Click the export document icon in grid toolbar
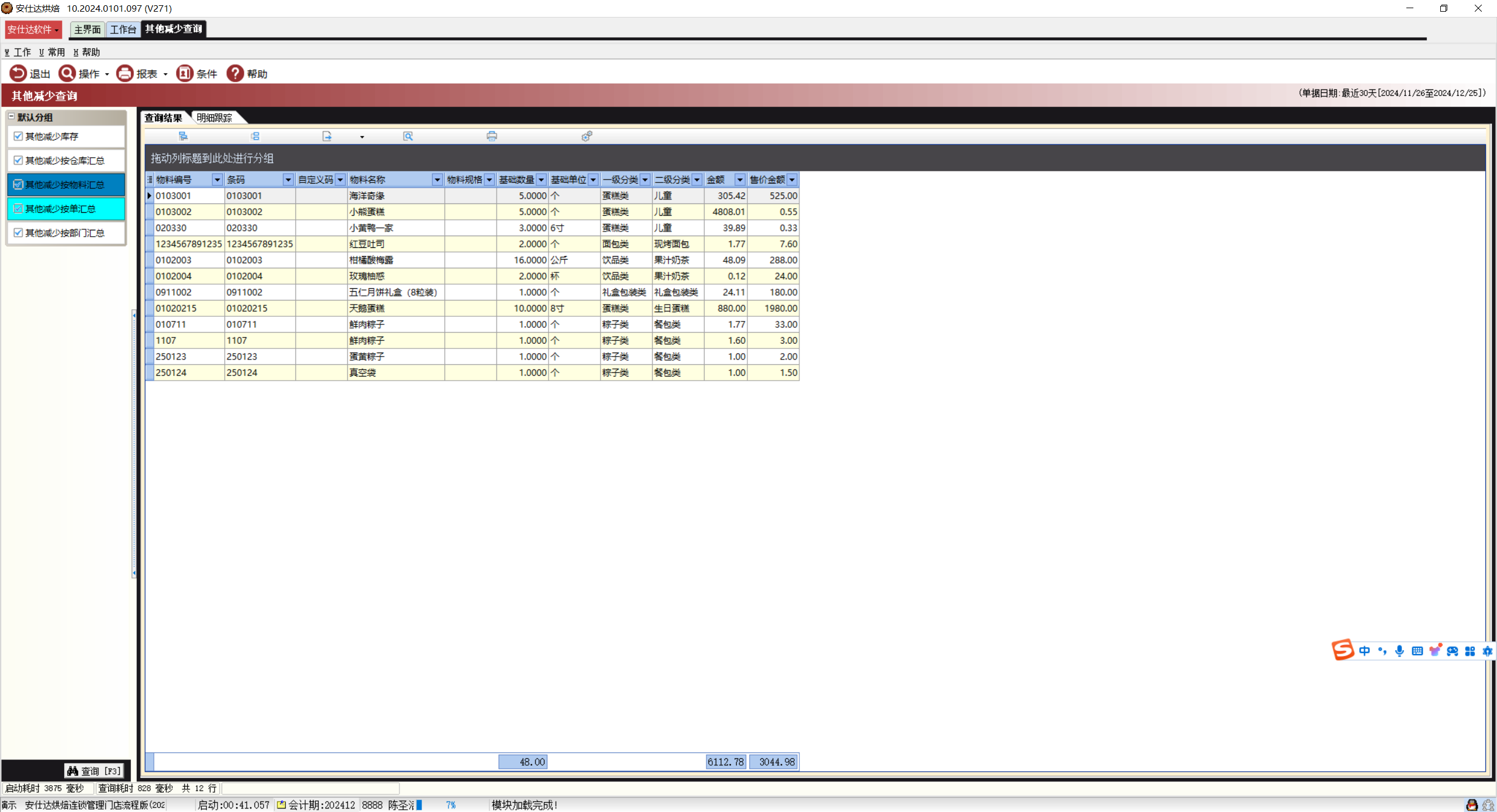Viewport: 1497px width, 812px height. 326,136
